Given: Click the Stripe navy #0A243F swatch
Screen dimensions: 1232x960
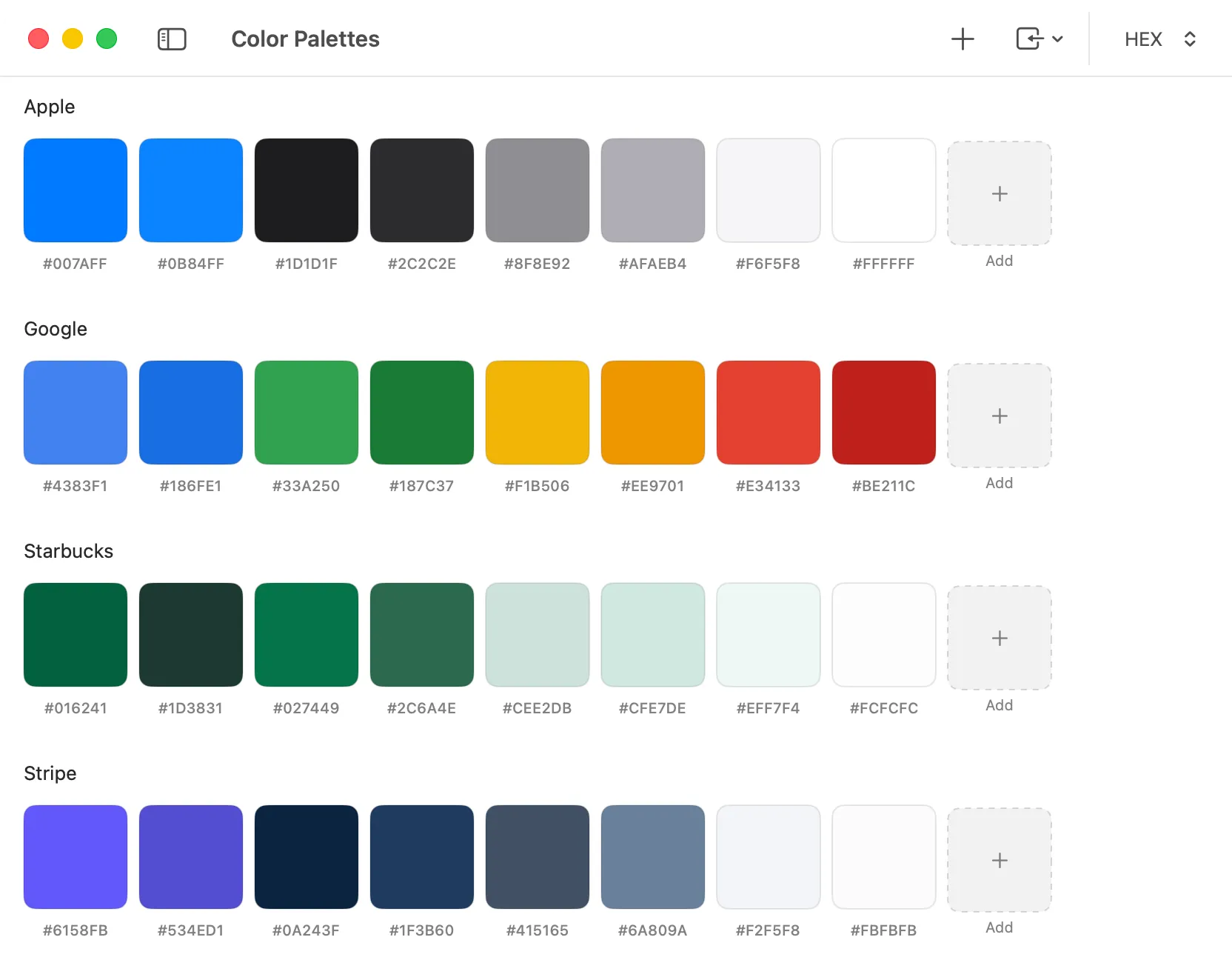Looking at the screenshot, I should click(x=307, y=857).
